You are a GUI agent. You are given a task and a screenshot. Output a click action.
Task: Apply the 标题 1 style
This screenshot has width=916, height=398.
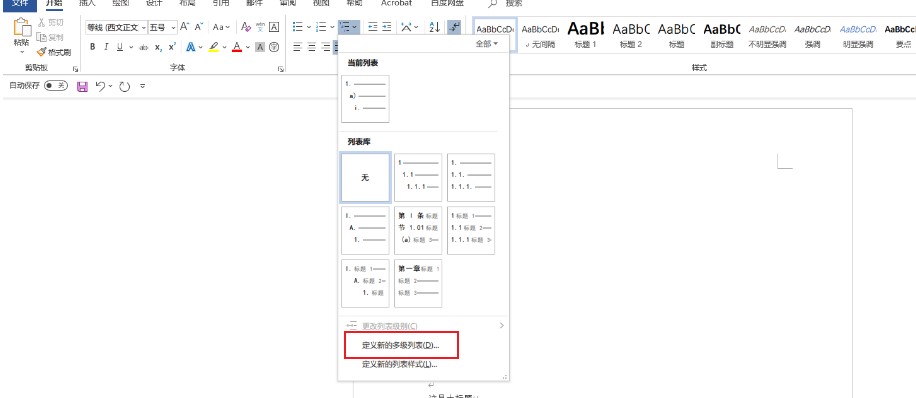585,34
